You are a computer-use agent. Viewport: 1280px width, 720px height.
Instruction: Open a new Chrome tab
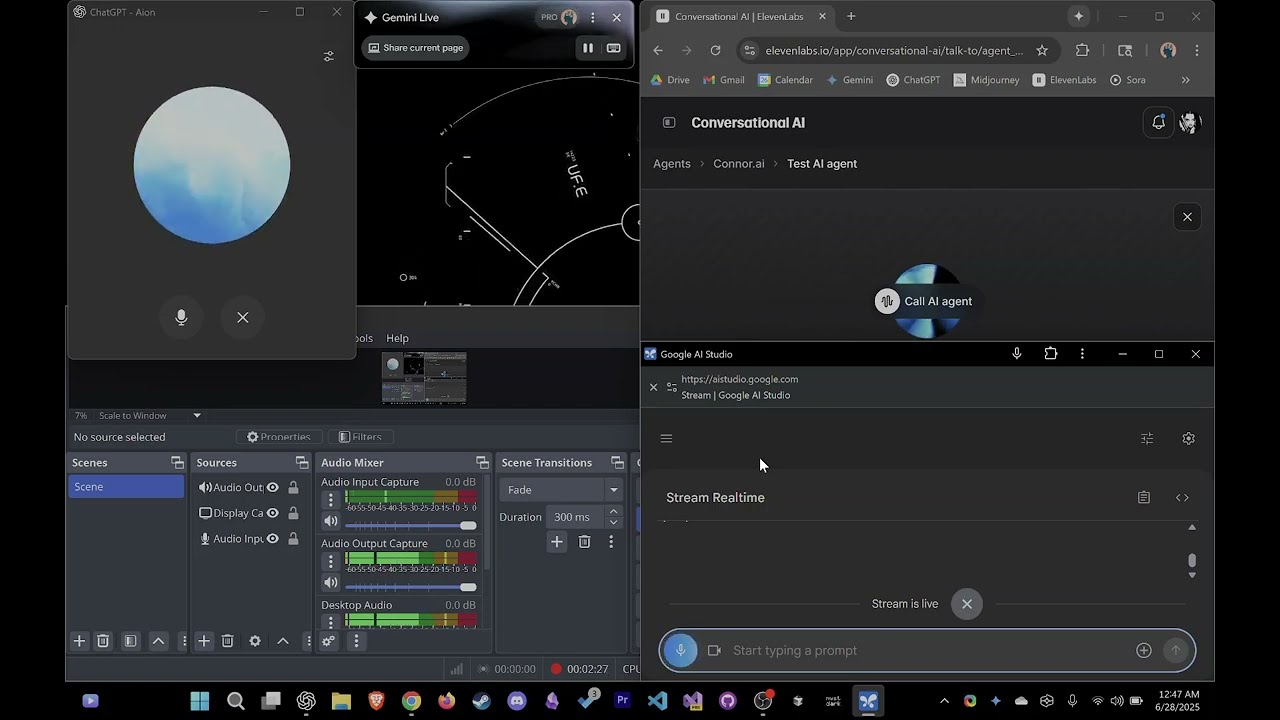851,16
